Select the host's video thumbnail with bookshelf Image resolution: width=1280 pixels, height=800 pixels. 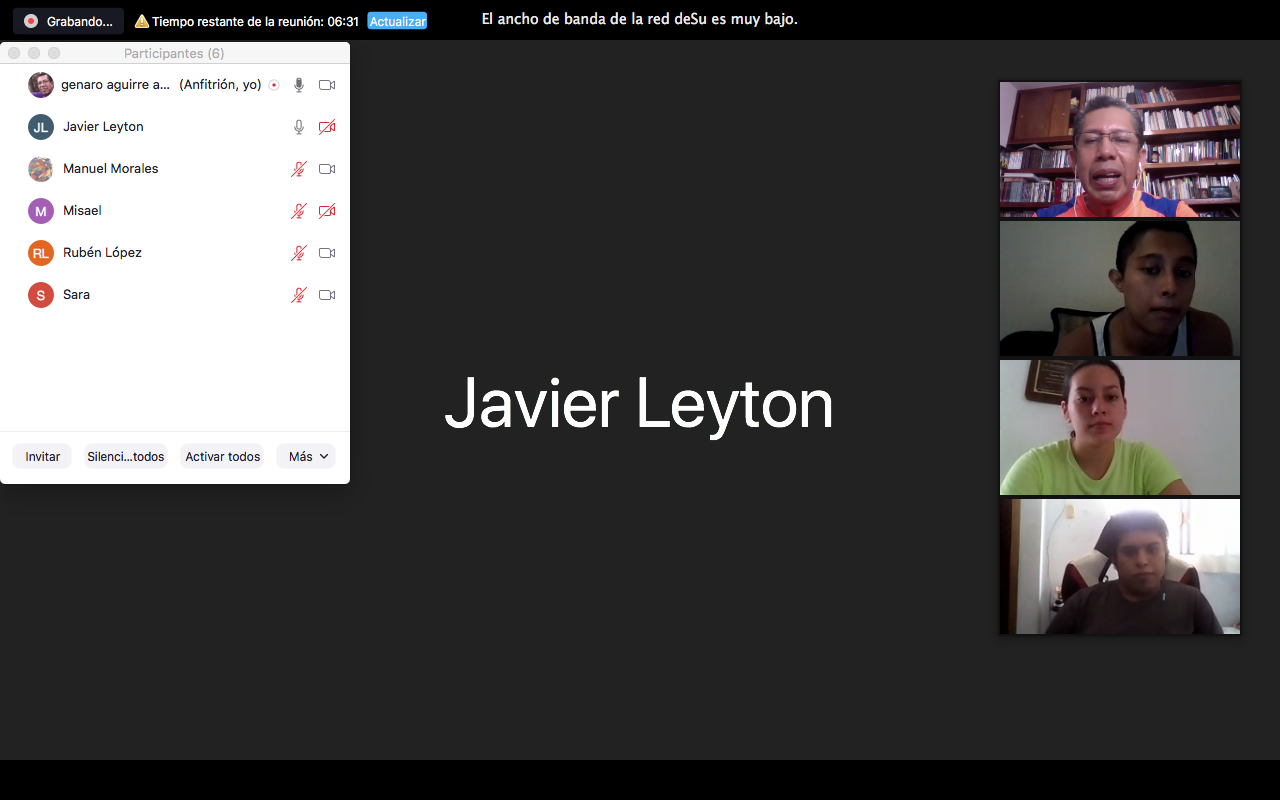[1119, 150]
